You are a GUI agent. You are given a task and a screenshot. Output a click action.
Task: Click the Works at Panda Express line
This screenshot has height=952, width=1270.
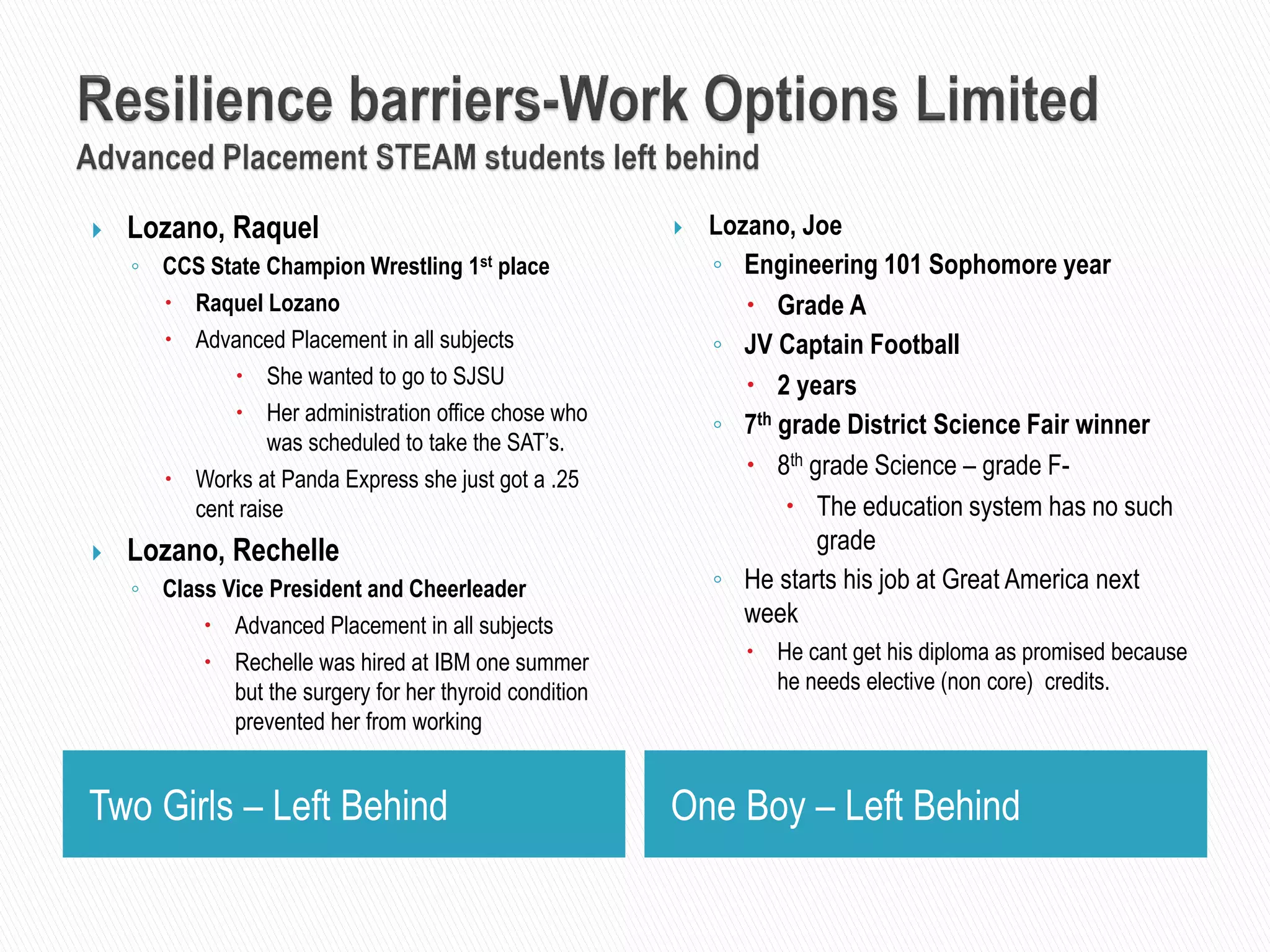click(x=387, y=494)
